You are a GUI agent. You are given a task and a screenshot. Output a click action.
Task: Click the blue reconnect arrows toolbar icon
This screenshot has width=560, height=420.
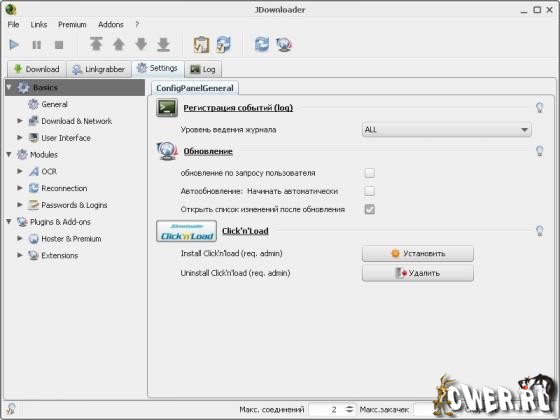[x=262, y=45]
